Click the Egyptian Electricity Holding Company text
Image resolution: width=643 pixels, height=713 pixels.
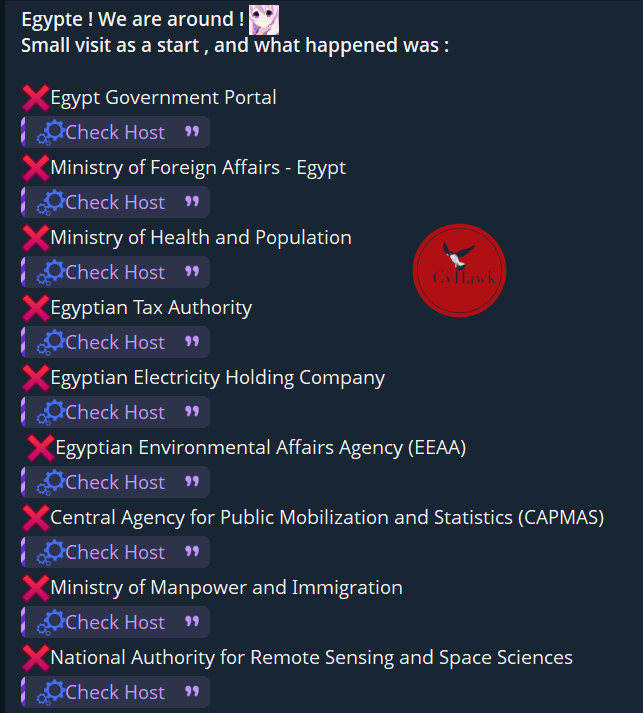click(x=217, y=378)
